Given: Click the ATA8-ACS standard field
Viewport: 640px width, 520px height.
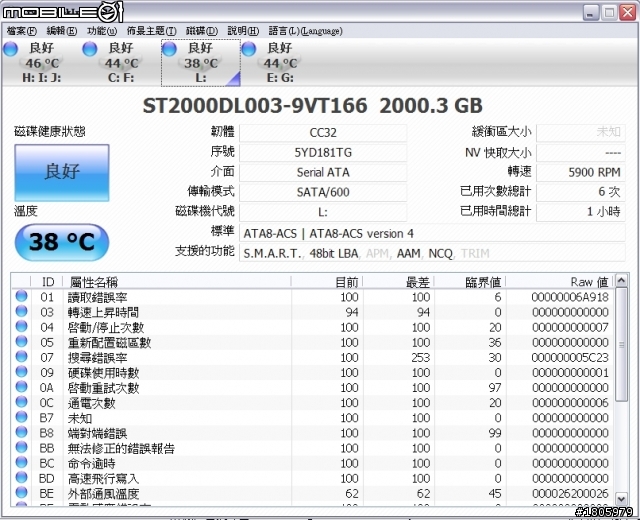Looking at the screenshot, I should tap(432, 233).
